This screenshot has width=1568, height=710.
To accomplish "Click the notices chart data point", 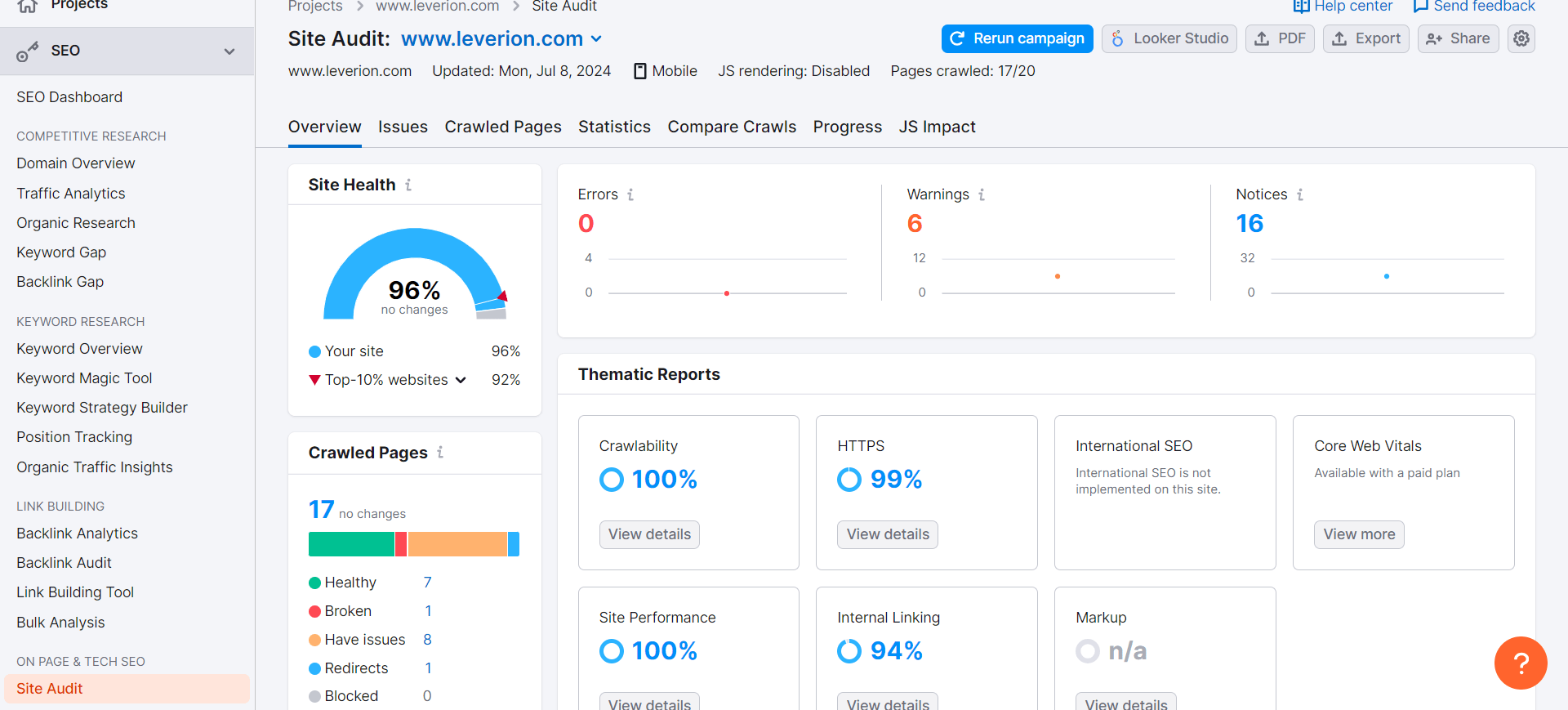I will [1387, 276].
